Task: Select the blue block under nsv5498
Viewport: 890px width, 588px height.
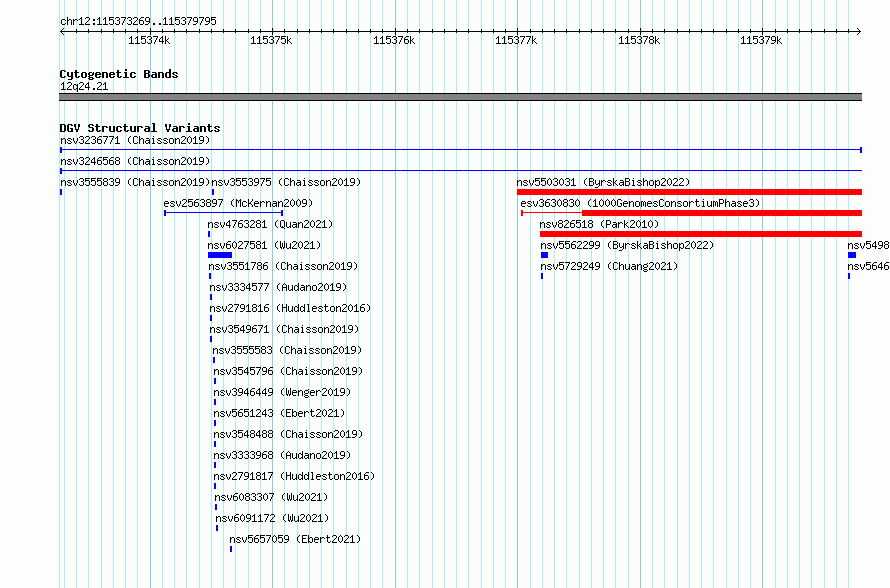Action: pos(852,255)
